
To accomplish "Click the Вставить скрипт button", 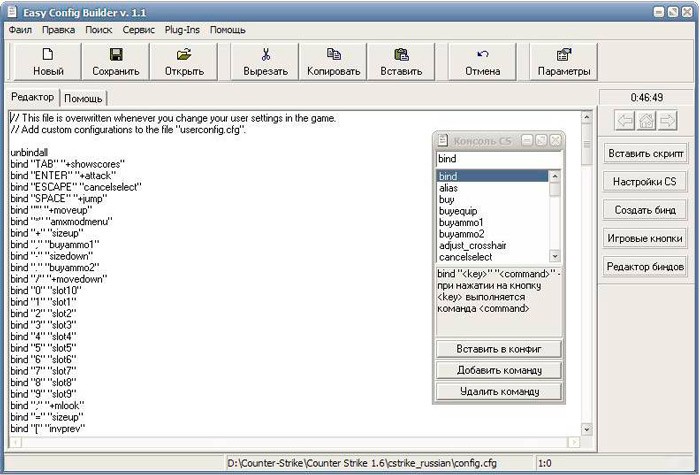I will tap(646, 153).
